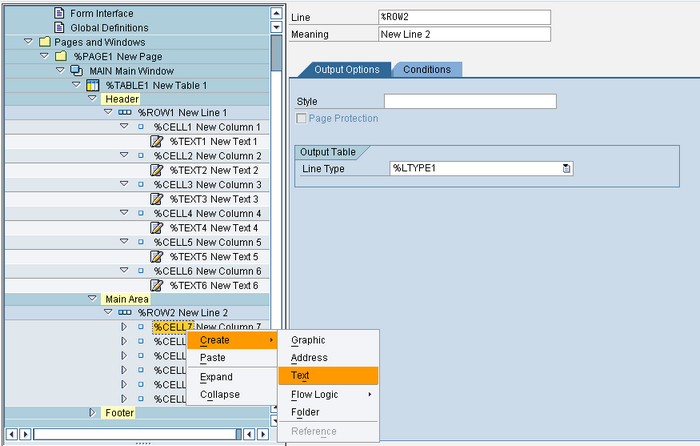Switch to the Conditions tab
The height and width of the screenshot is (446, 700).
pyautogui.click(x=427, y=70)
